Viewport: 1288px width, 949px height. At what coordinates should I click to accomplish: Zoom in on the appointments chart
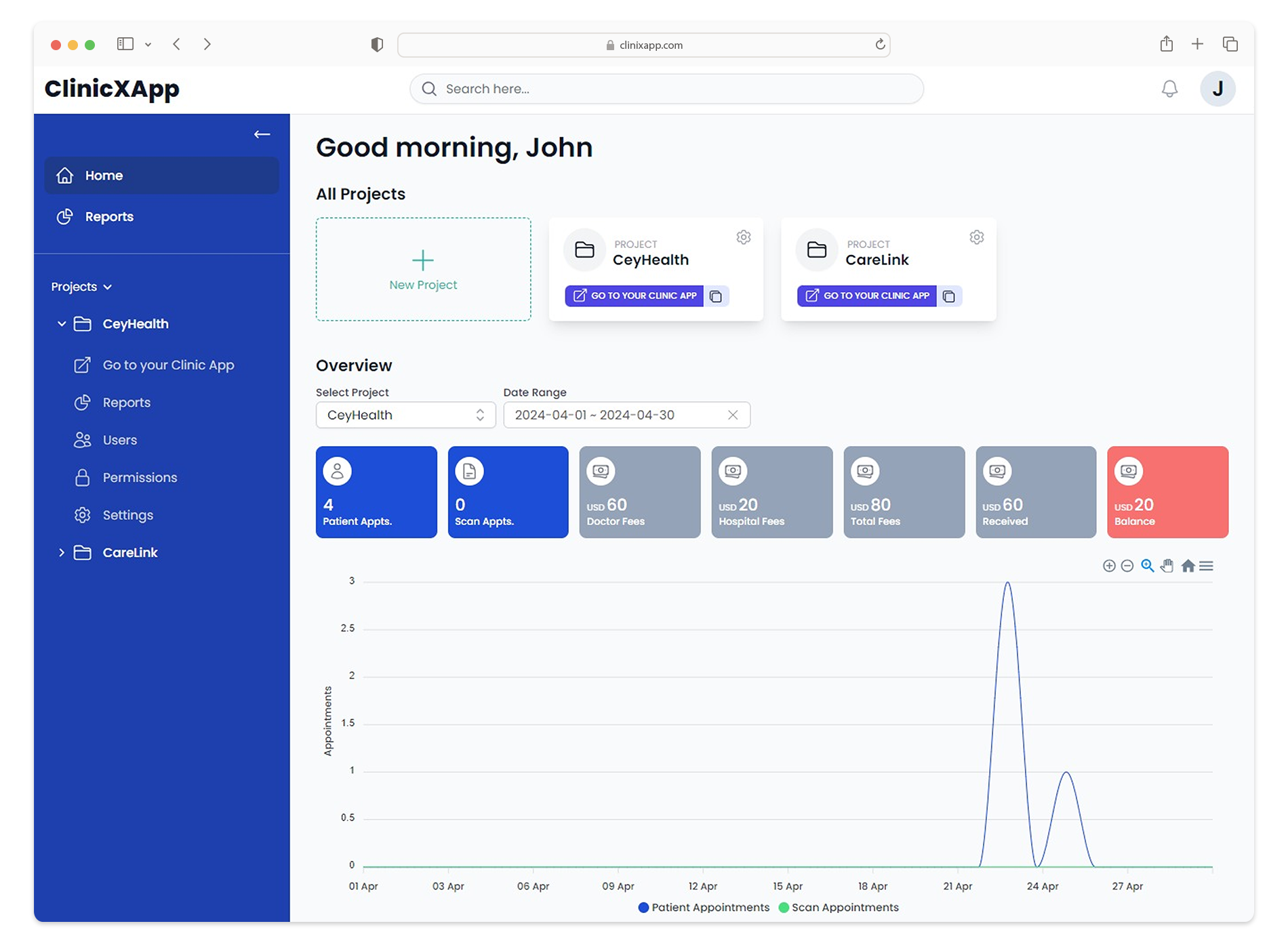tap(1110, 566)
